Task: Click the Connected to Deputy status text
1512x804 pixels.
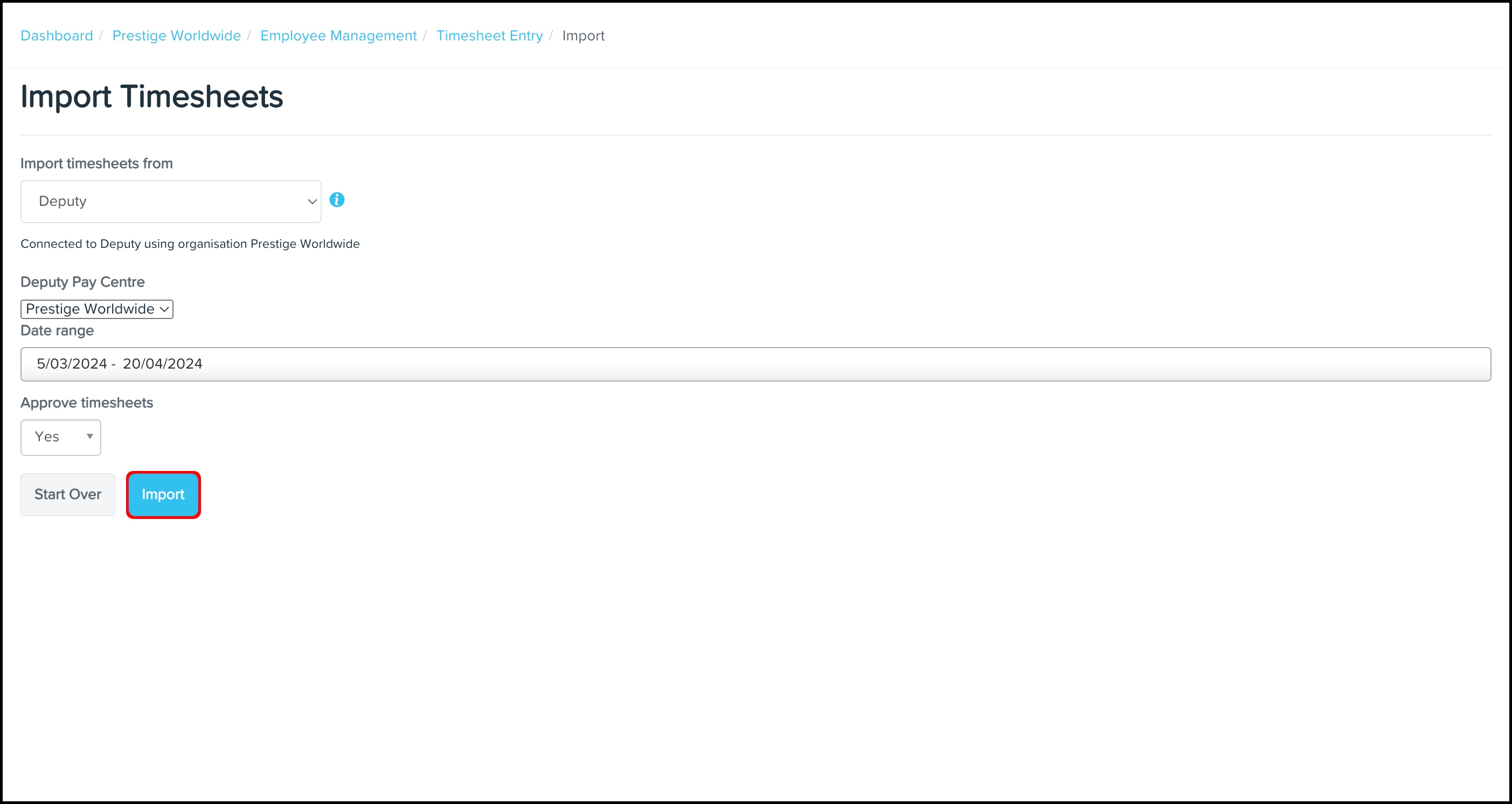Action: [190, 244]
